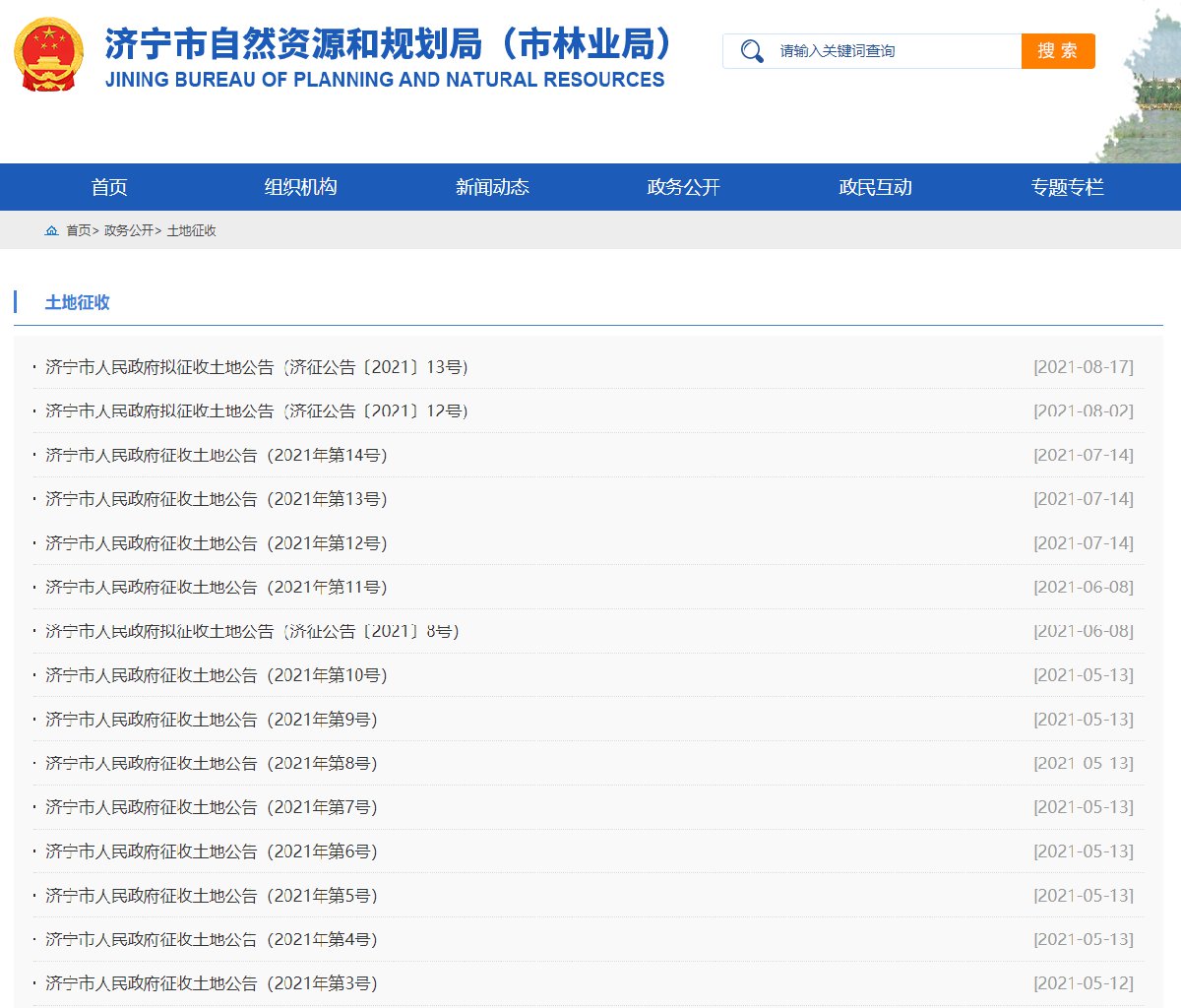
Task: Open 征收土地公告 2021年第7号
Action: click(212, 807)
